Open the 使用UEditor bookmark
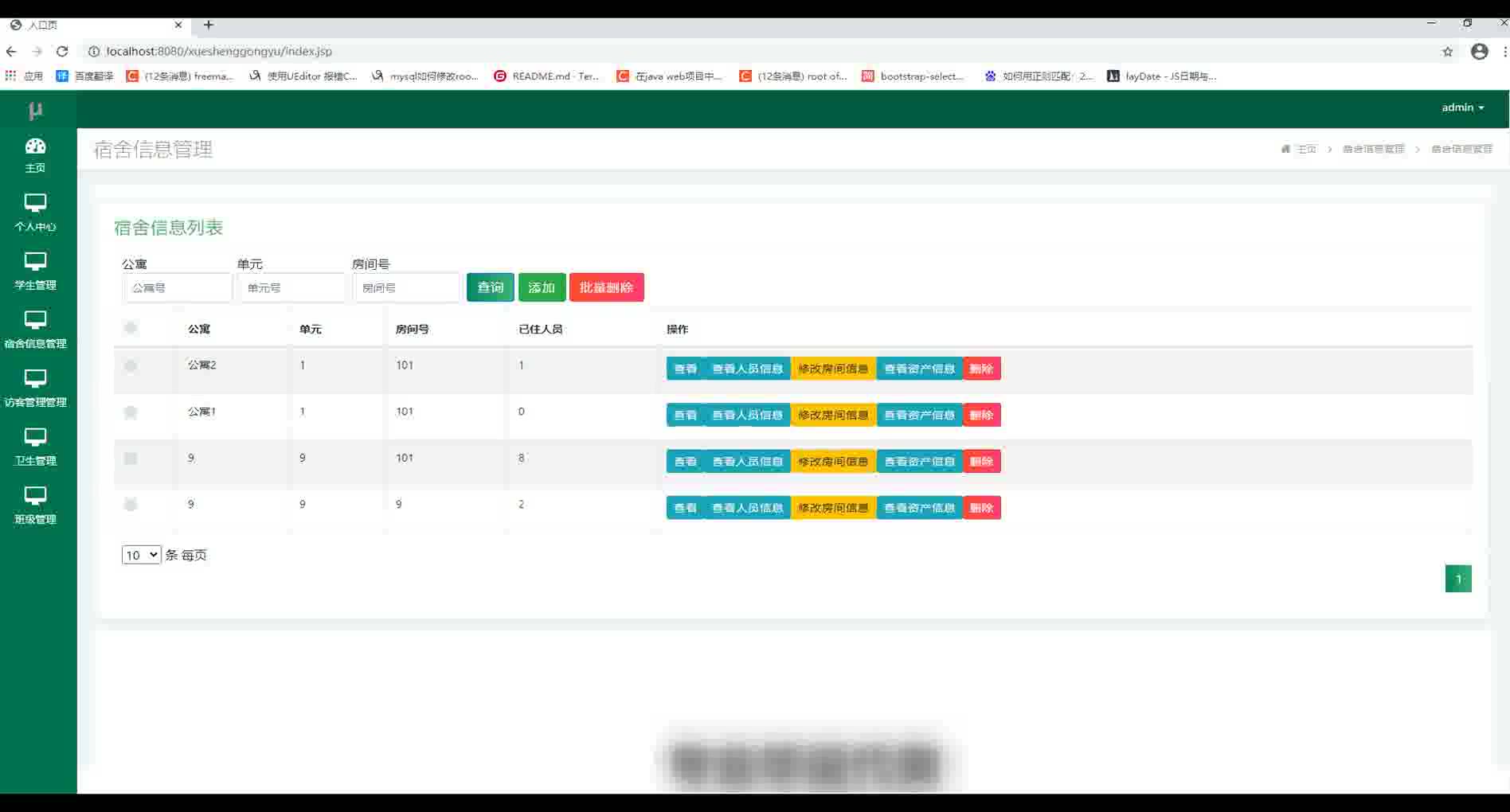The width and height of the screenshot is (1510, 812). pyautogui.click(x=303, y=76)
